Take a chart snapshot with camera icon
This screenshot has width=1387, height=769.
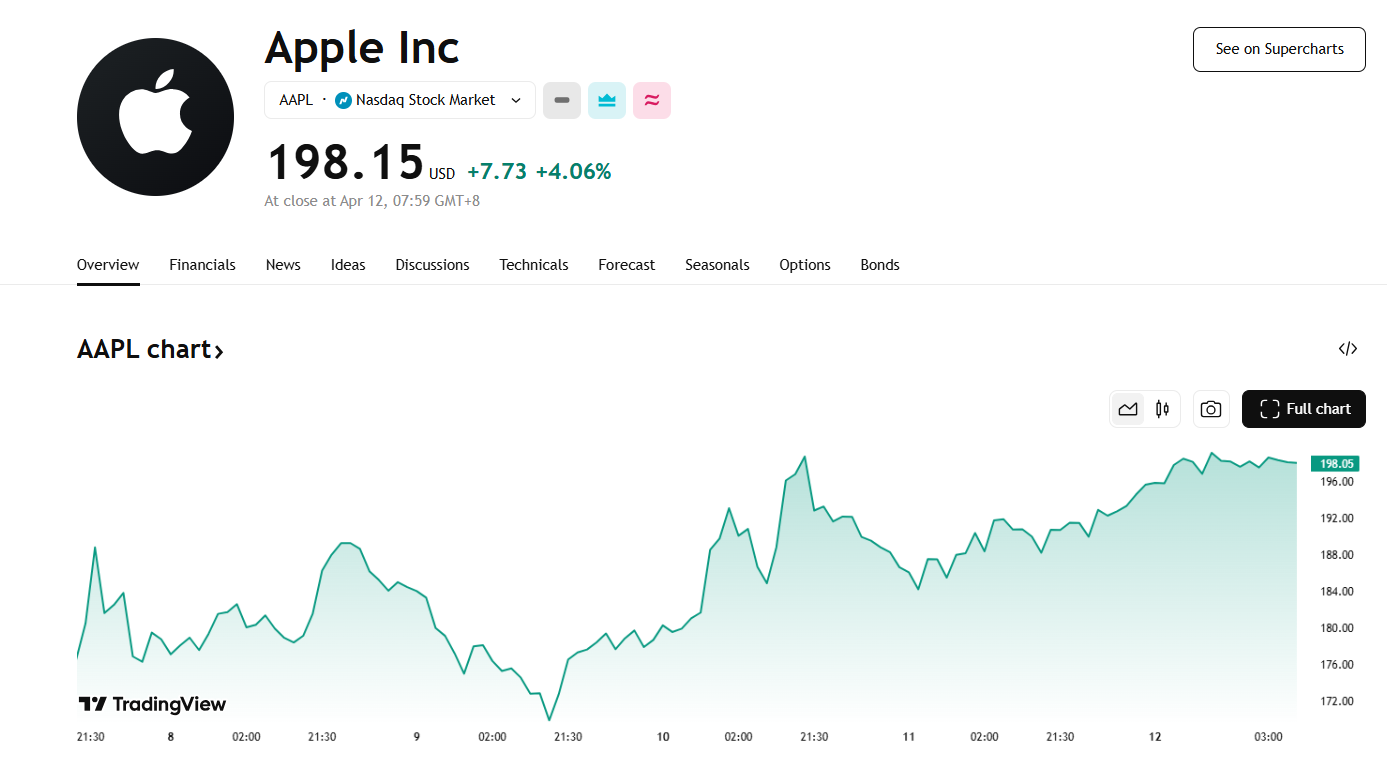(1211, 409)
